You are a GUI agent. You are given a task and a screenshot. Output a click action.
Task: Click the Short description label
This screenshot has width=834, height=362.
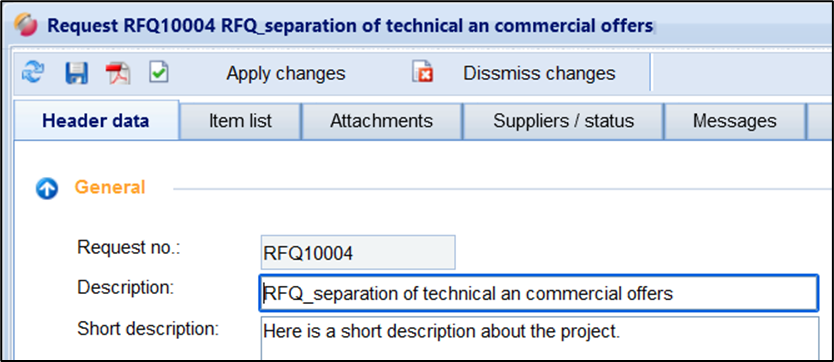[148, 329]
